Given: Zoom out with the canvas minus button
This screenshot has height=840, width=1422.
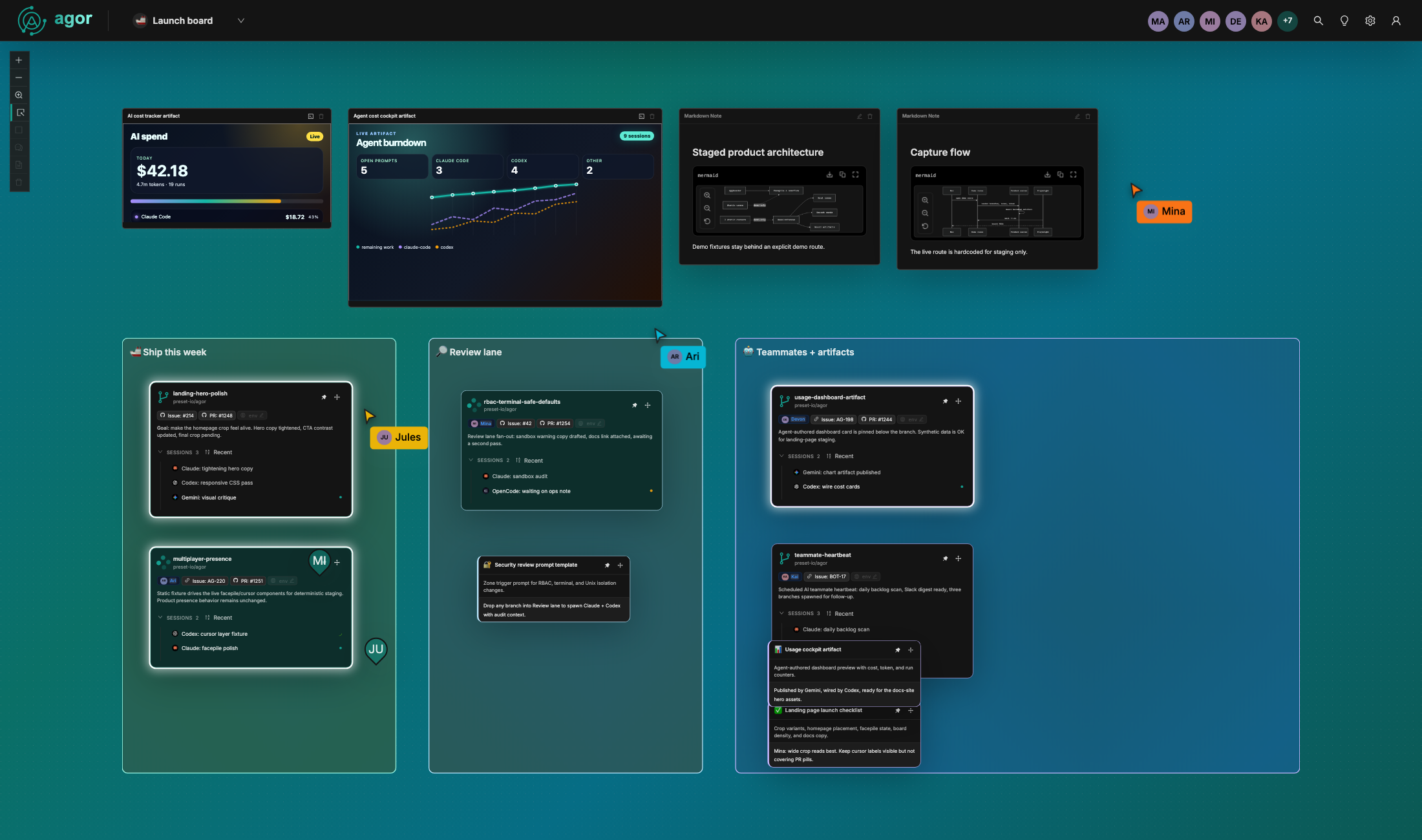Looking at the screenshot, I should pos(19,78).
